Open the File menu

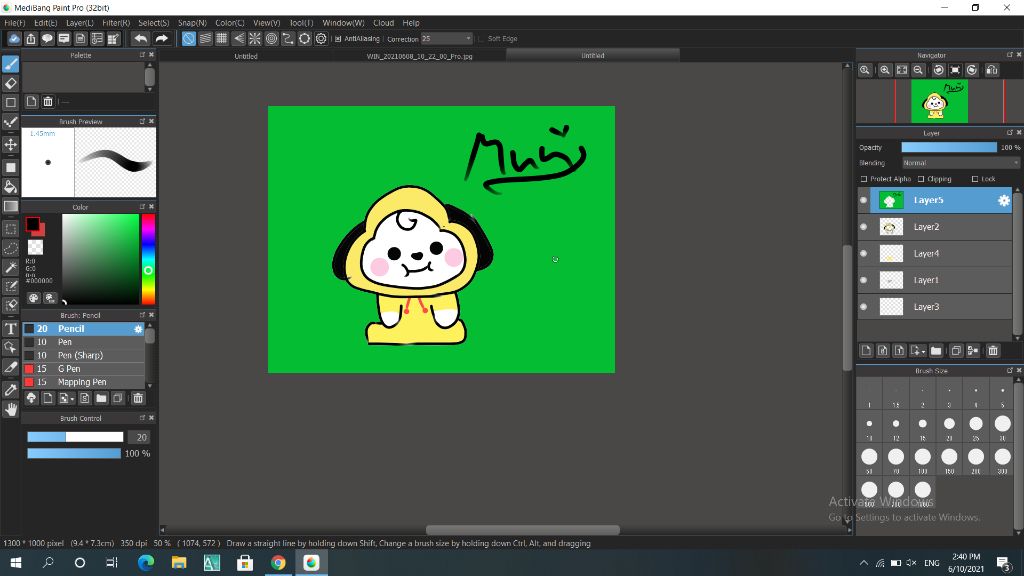(14, 23)
